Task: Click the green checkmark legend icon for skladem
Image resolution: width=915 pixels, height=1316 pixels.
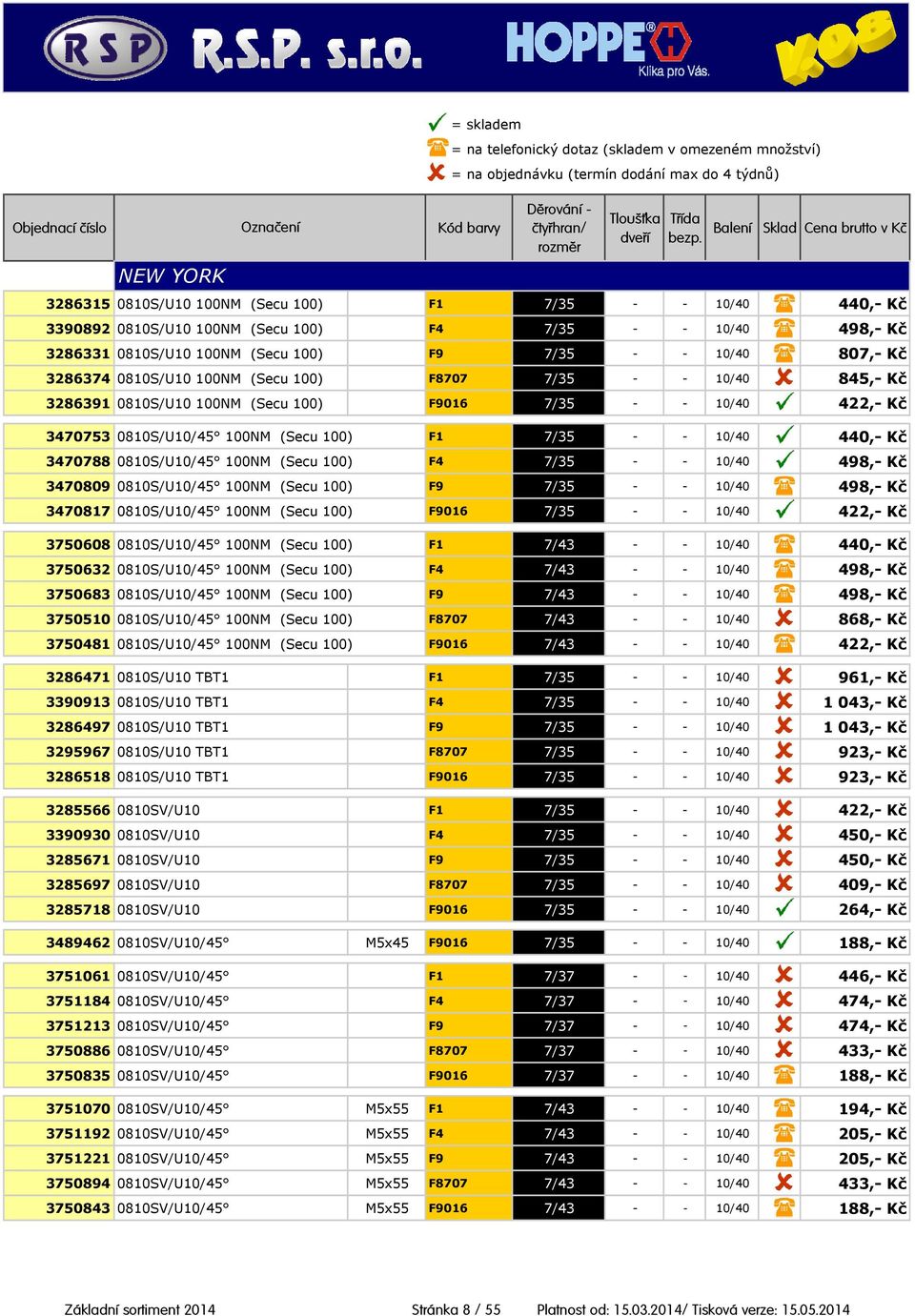Action: point(437,123)
